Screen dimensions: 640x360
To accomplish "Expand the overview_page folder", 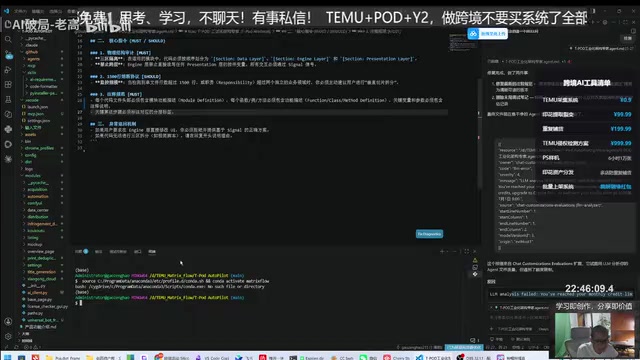I will coord(40,251).
